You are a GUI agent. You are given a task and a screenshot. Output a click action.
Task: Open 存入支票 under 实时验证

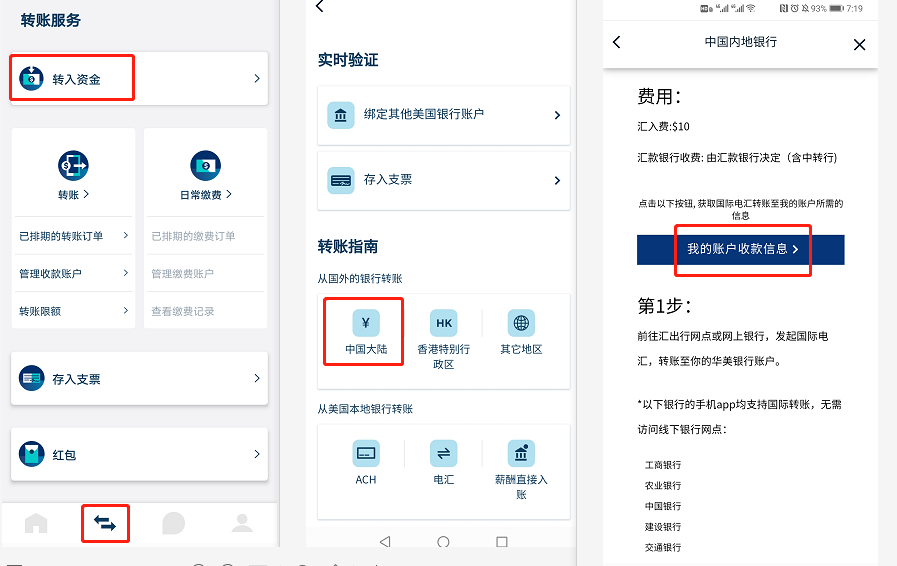[443, 180]
